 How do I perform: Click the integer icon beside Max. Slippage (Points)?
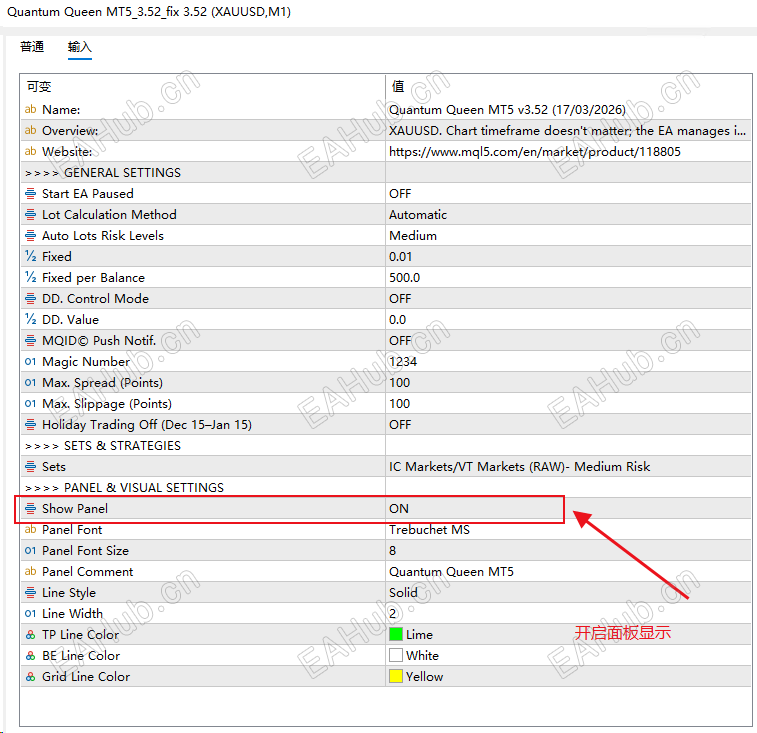tap(30, 403)
